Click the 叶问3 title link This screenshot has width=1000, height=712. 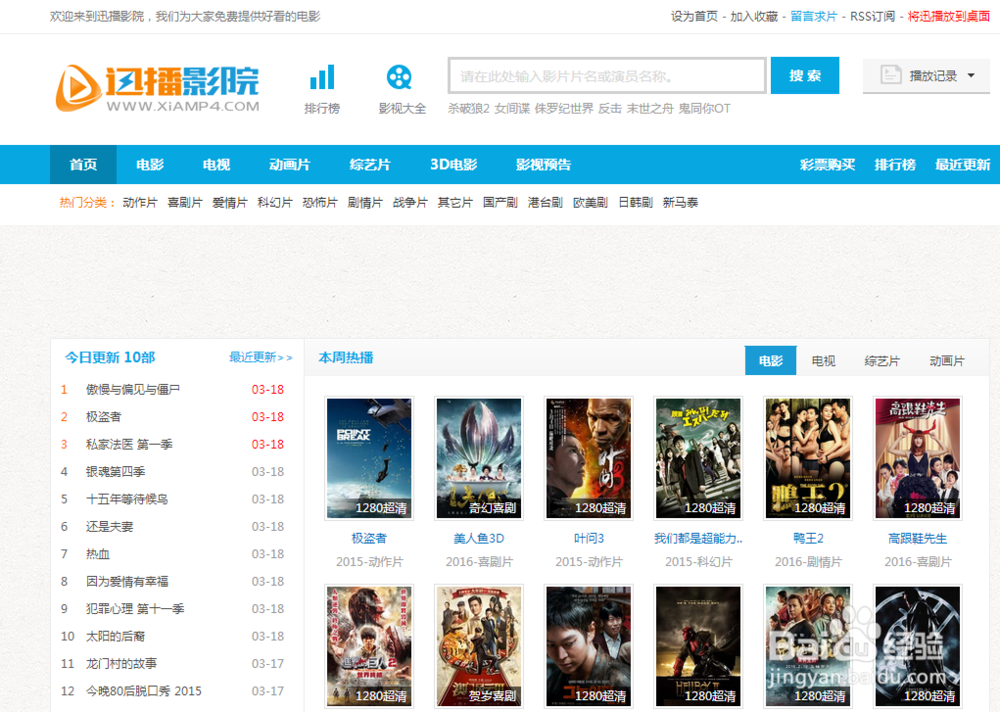[589, 538]
